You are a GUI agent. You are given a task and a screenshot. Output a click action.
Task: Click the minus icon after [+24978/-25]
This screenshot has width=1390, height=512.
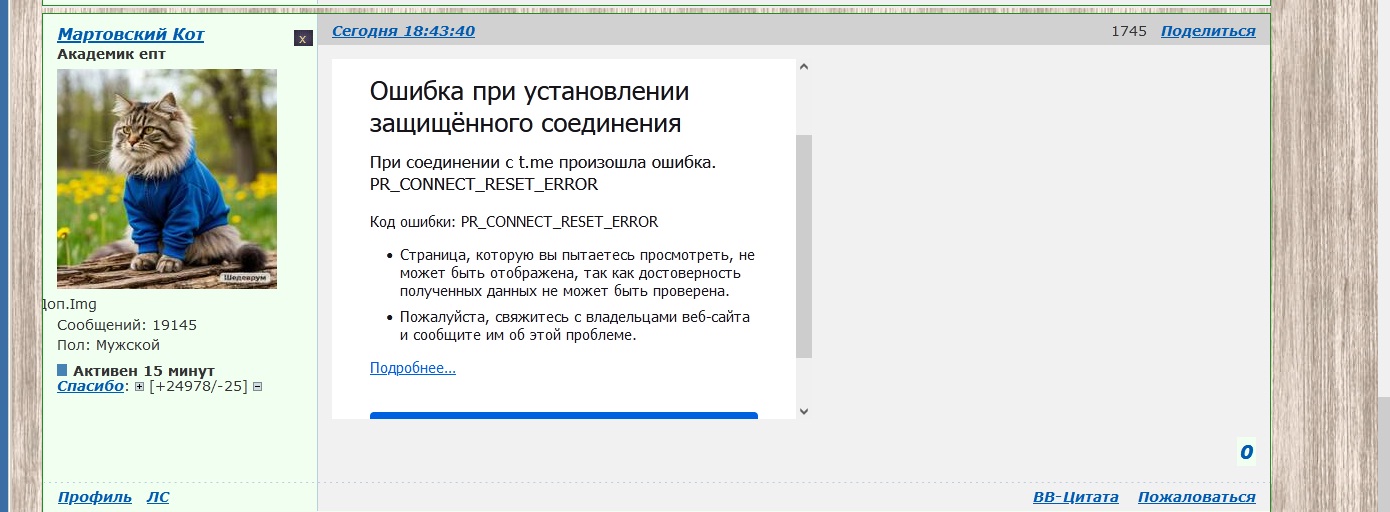(x=257, y=387)
